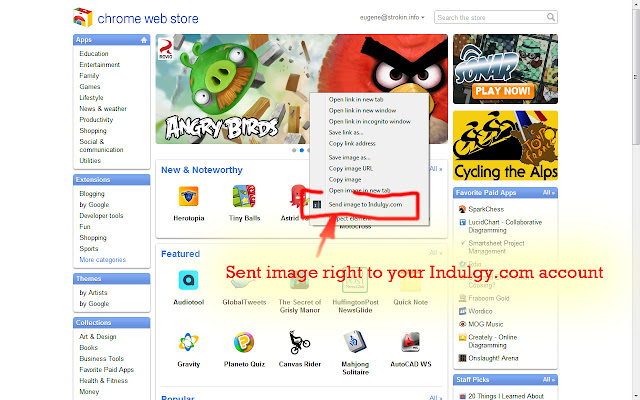Open News & weather category
640x400 pixels.
(103, 109)
